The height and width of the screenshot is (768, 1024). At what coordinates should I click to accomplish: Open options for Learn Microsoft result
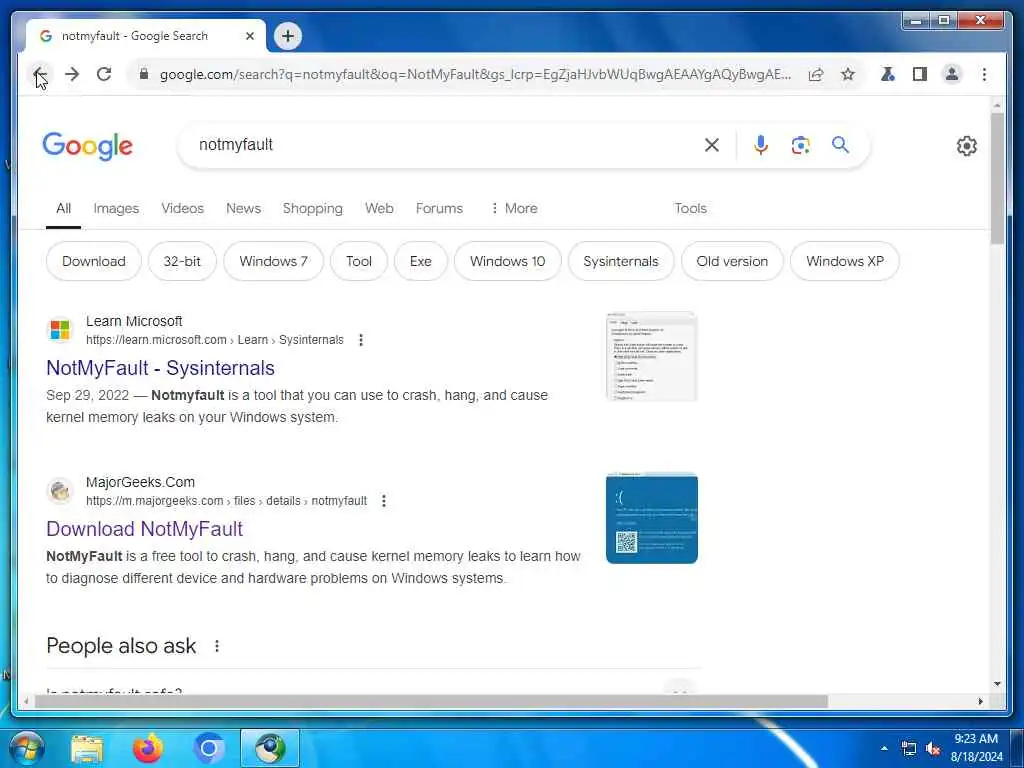[360, 340]
